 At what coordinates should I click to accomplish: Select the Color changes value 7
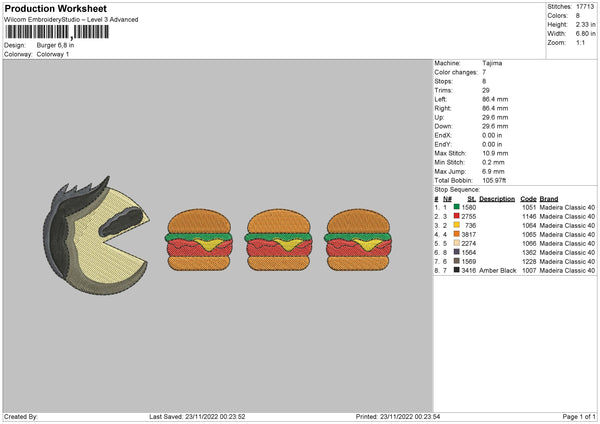point(484,72)
